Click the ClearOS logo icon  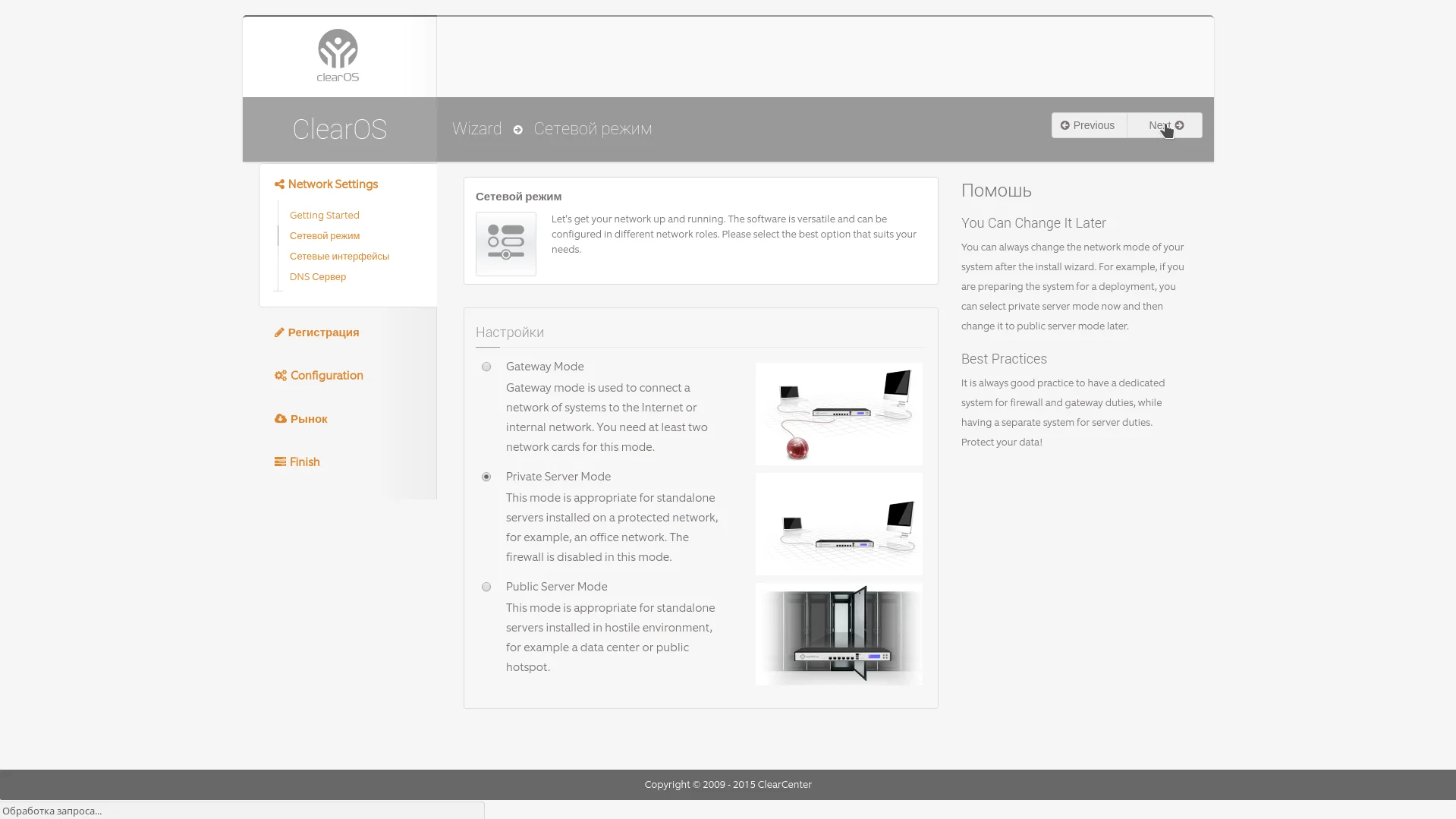[338, 55]
